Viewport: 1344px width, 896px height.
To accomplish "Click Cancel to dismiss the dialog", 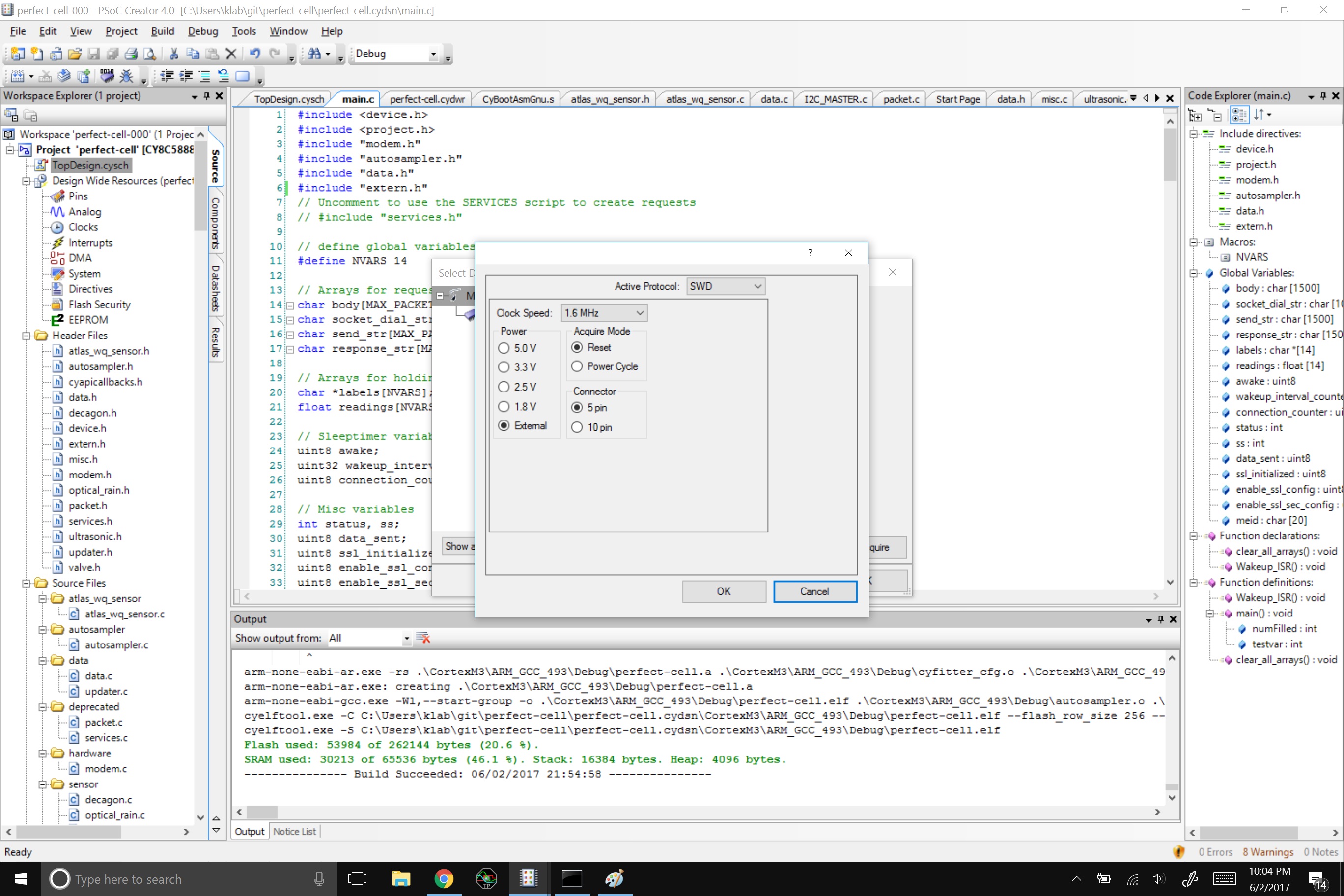I will tap(815, 591).
